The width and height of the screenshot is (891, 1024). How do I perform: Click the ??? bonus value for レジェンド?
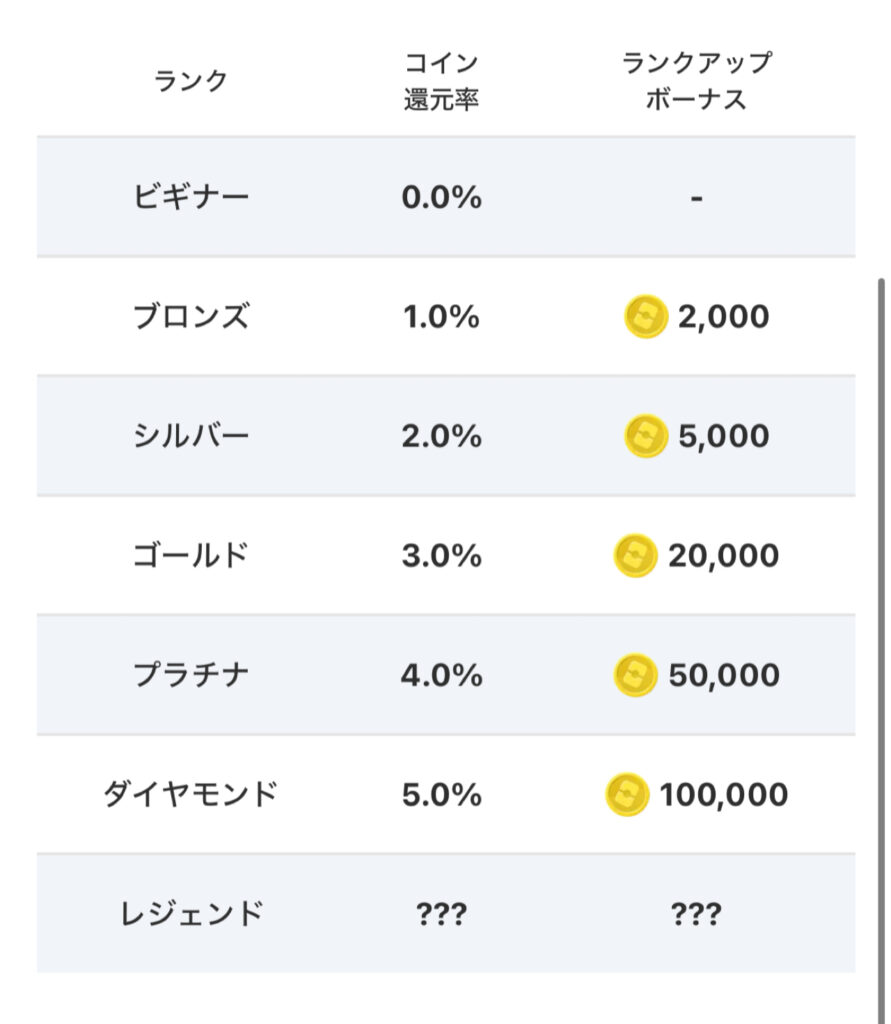click(696, 914)
